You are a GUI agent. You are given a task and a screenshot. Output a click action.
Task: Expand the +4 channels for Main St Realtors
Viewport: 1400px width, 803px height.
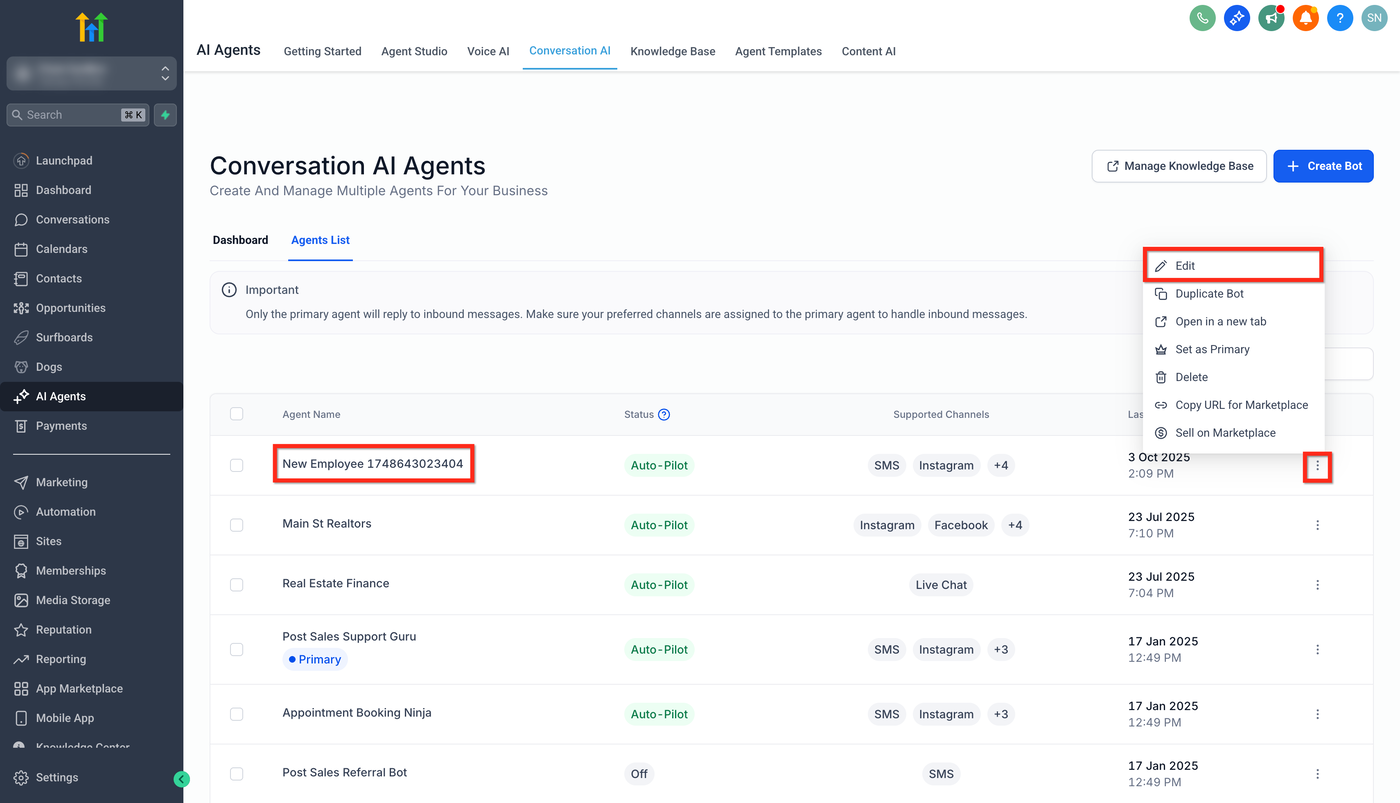click(x=1015, y=525)
